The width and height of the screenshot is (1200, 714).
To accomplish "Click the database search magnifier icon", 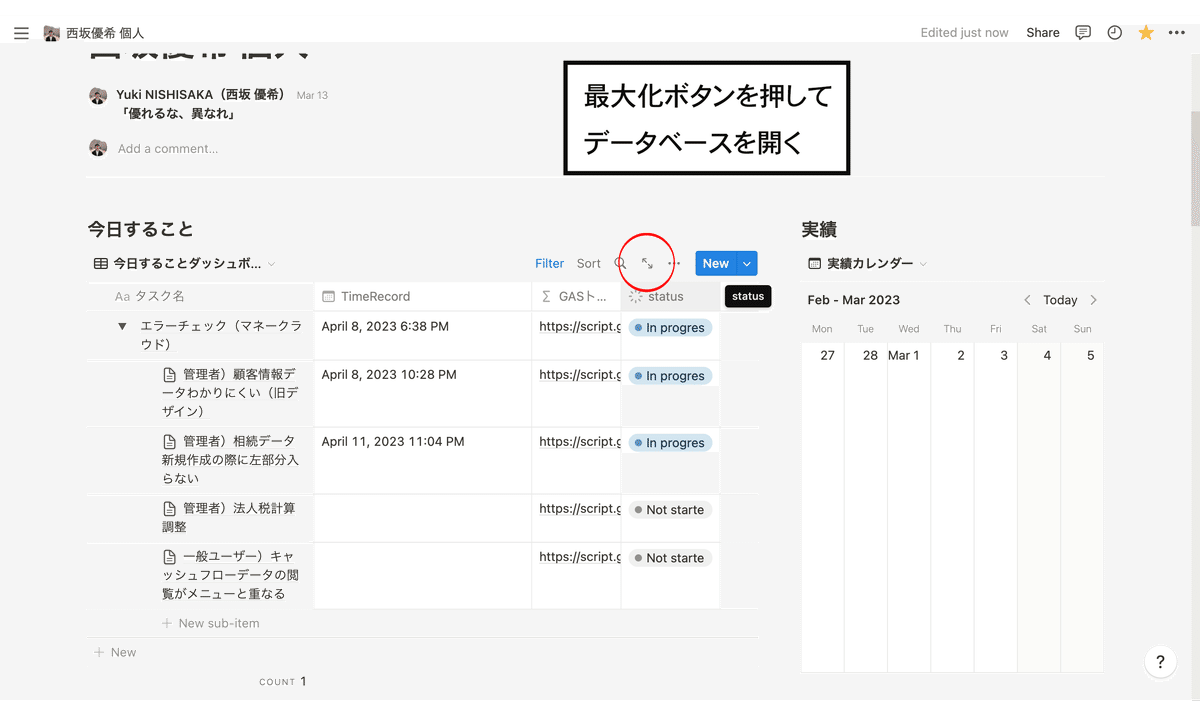I will [620, 264].
